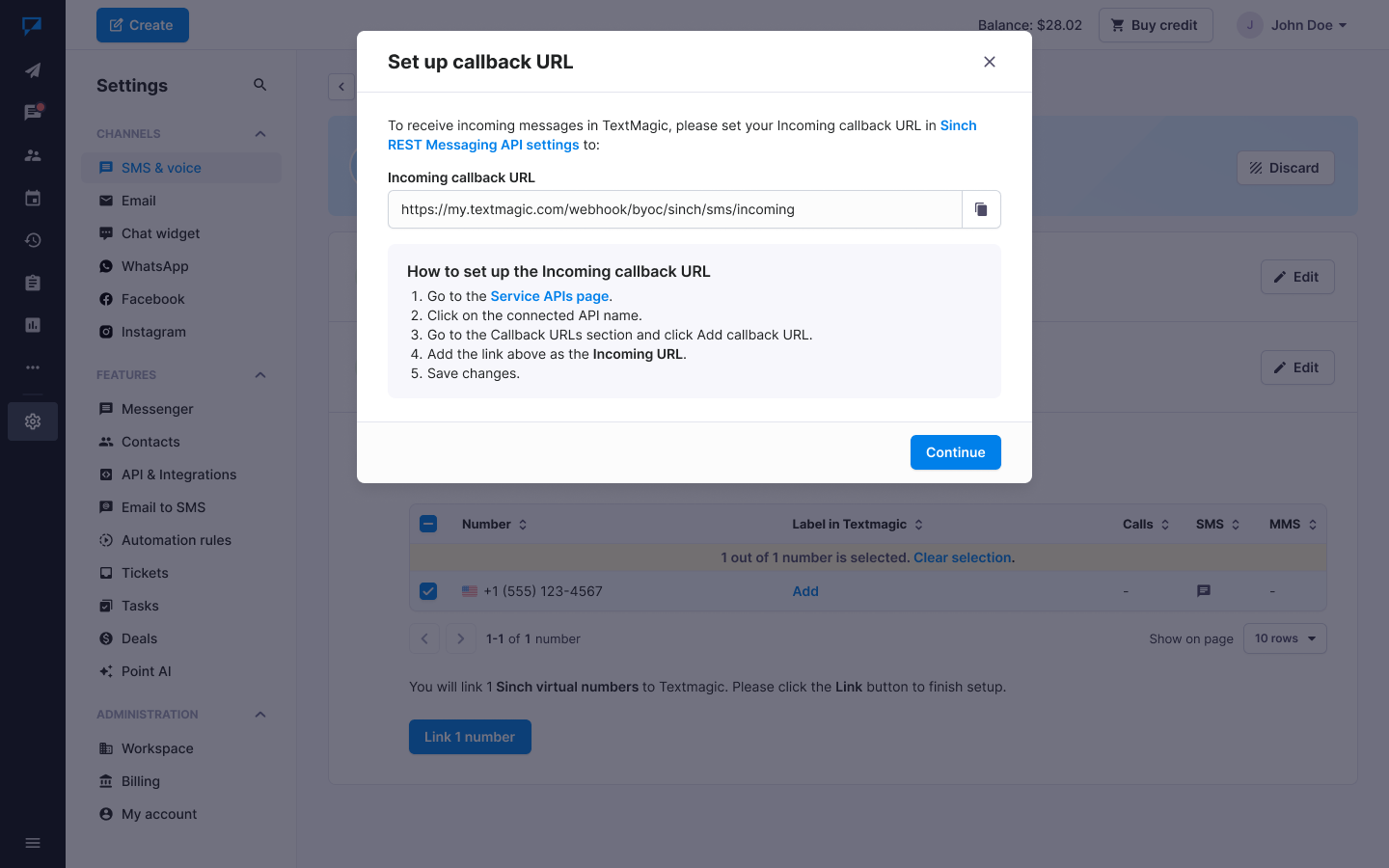Select the WhatsApp channel icon
The image size is (1389, 868).
[106, 266]
